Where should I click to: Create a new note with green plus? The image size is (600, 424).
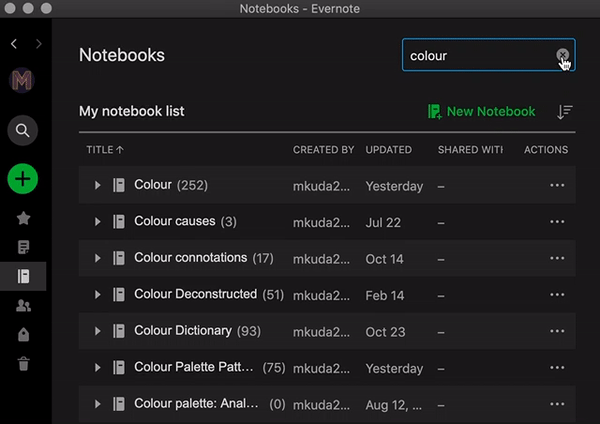point(23,179)
